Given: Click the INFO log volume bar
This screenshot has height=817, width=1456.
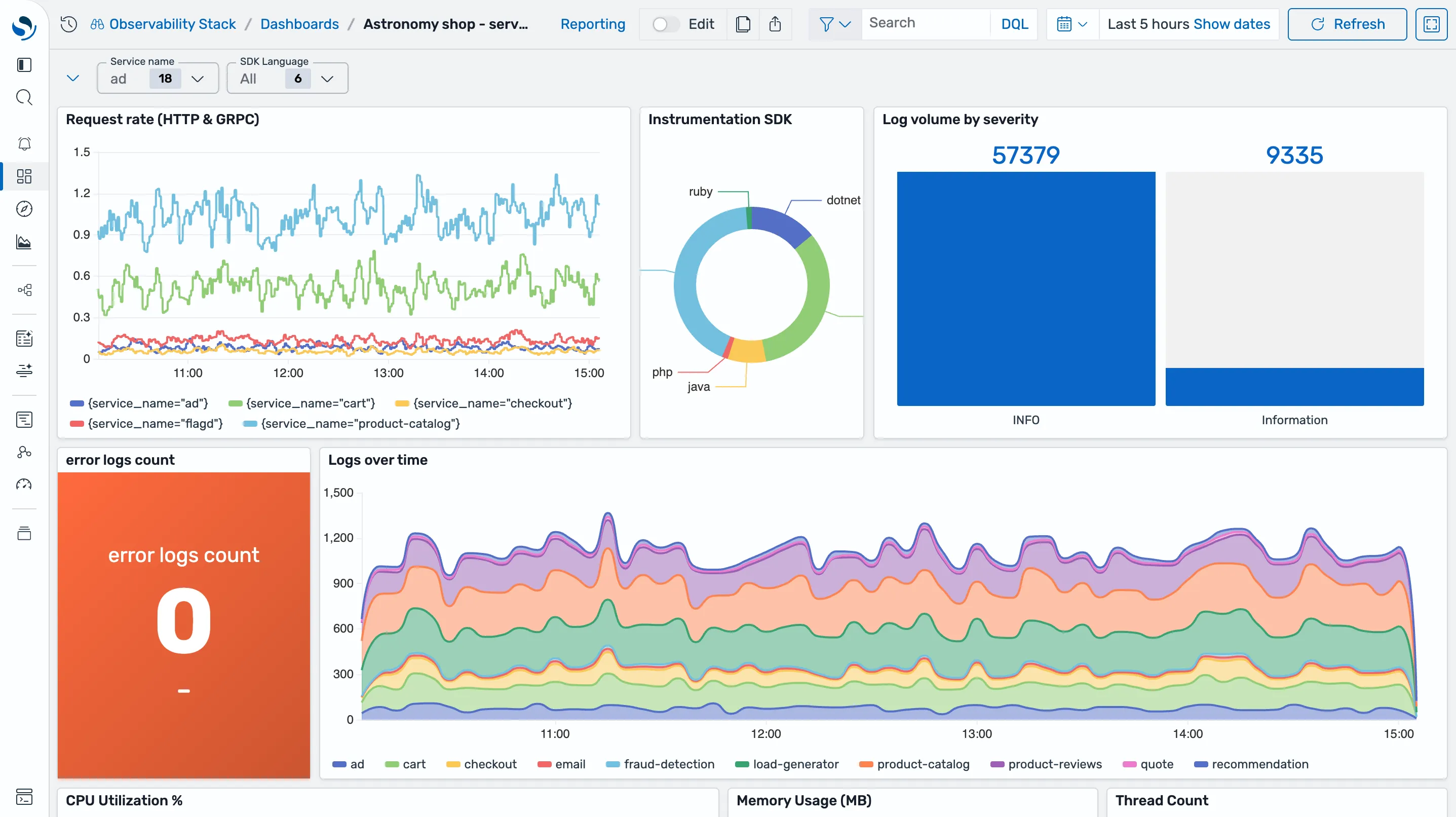Looking at the screenshot, I should pos(1025,288).
